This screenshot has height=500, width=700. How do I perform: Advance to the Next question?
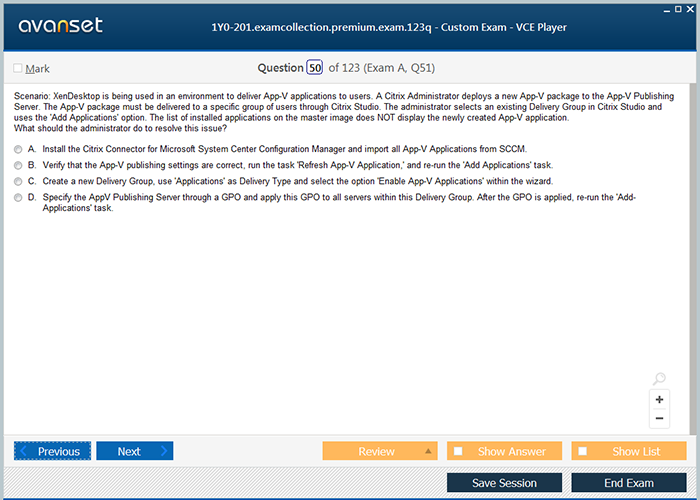(x=134, y=451)
